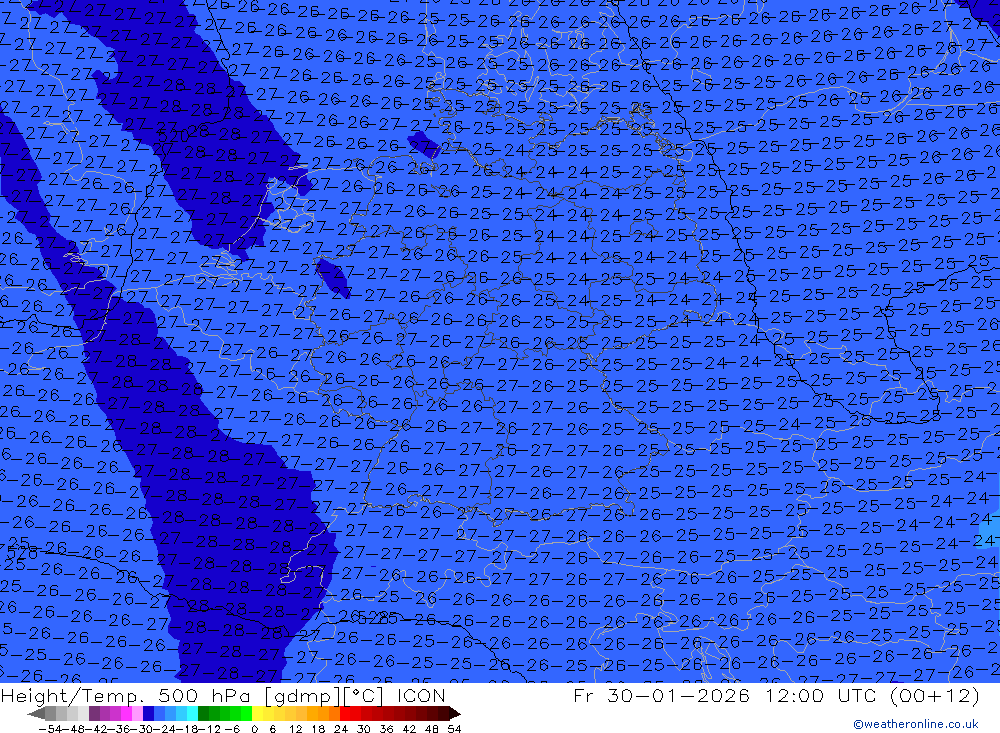Click the weatheronline.co.uk copyright link

[916, 723]
